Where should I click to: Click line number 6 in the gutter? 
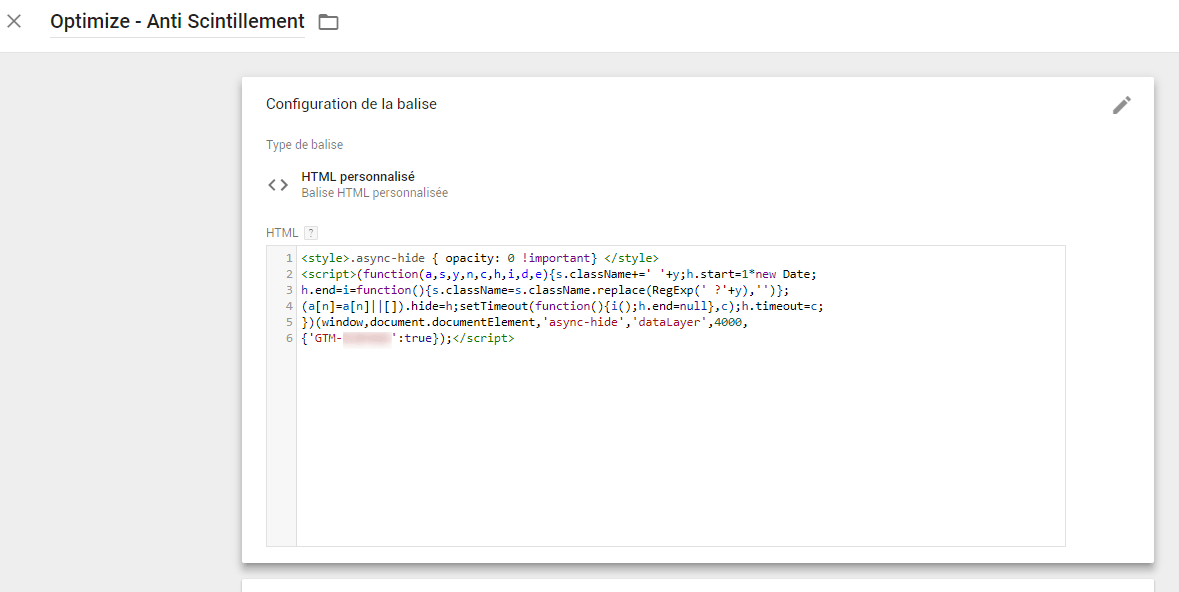[x=289, y=339]
